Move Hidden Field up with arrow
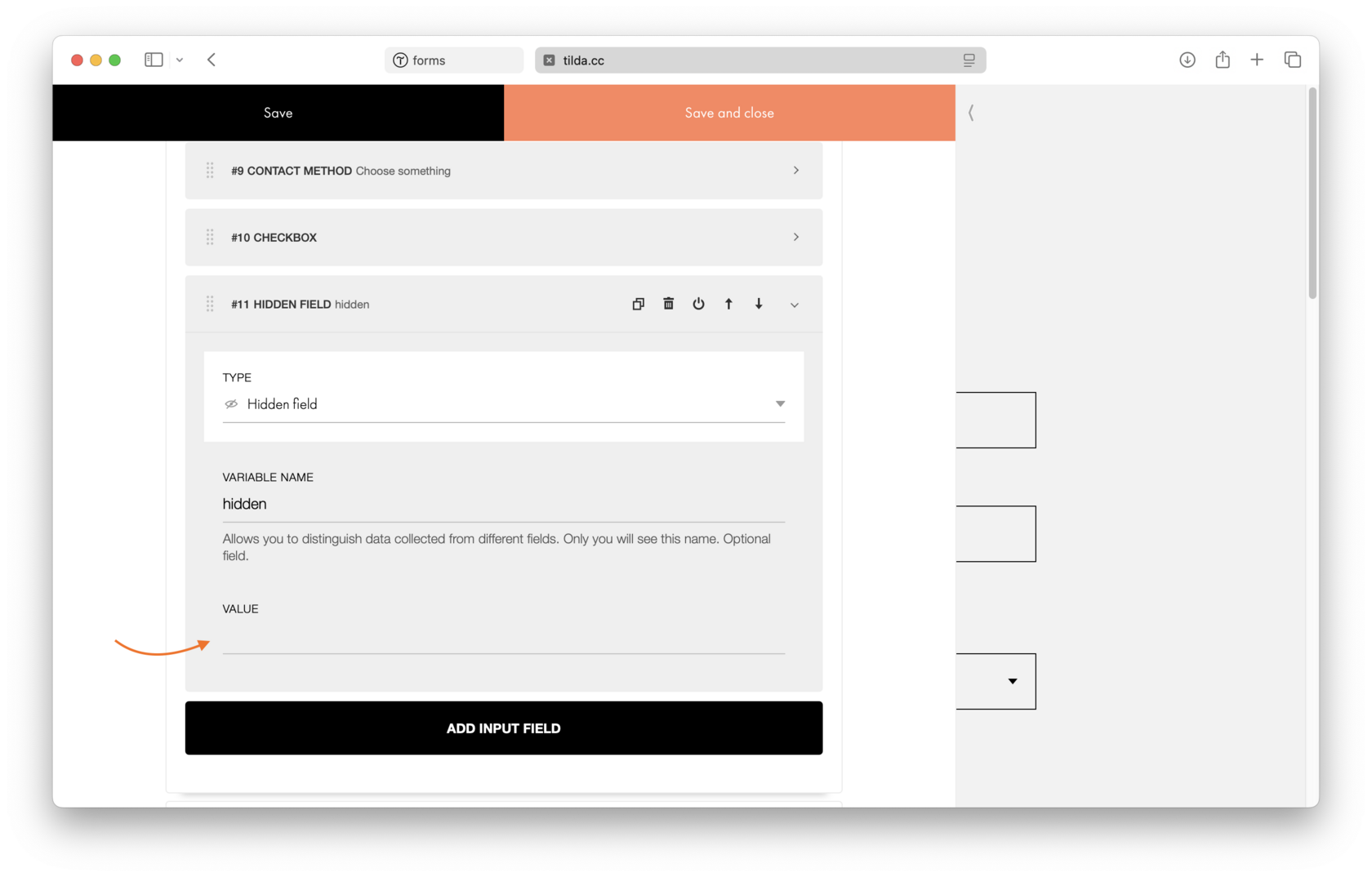The width and height of the screenshot is (1372, 877). (x=728, y=304)
